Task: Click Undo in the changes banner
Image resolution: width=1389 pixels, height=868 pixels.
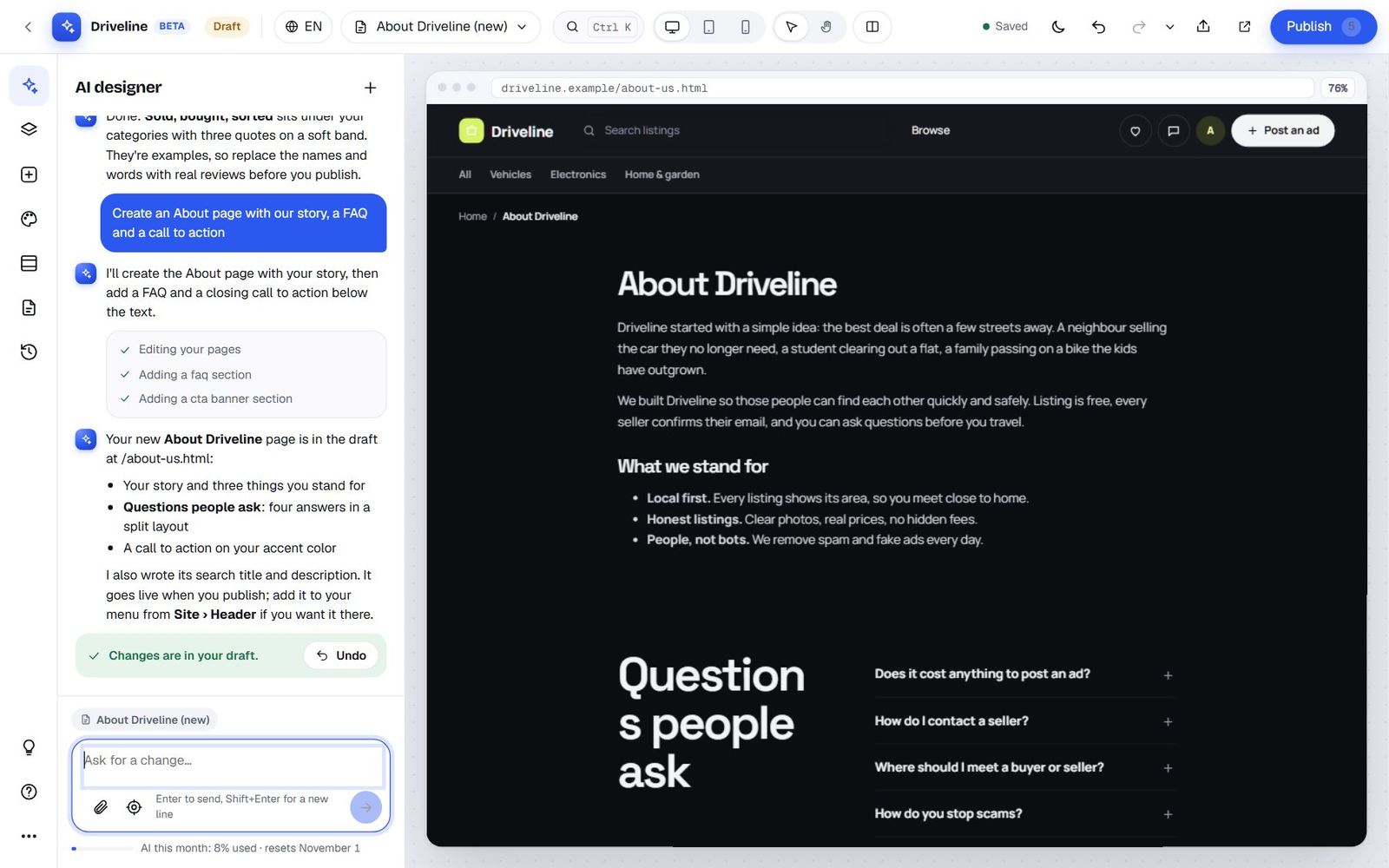Action: 341,655
